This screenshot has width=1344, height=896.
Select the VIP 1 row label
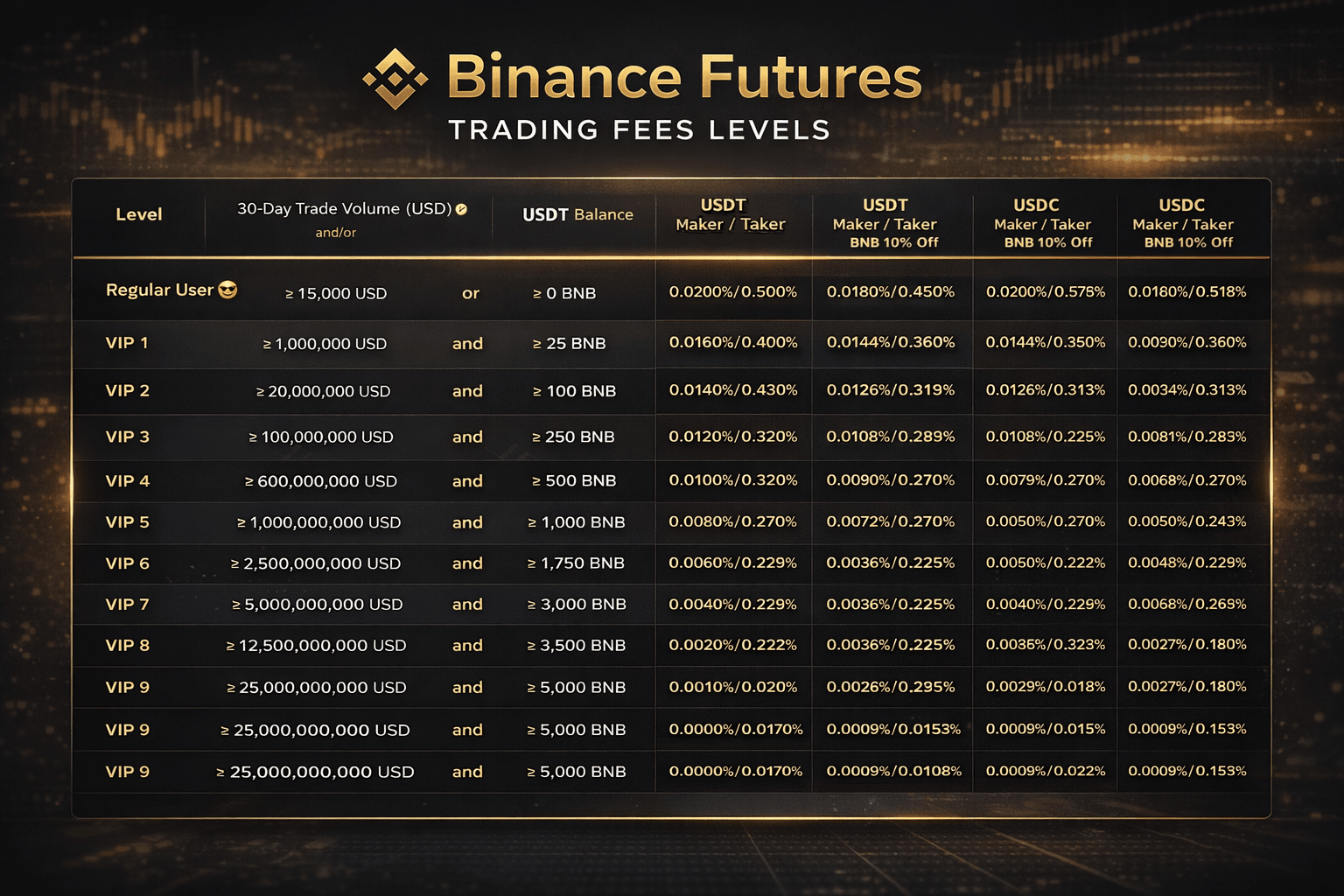[x=127, y=343]
